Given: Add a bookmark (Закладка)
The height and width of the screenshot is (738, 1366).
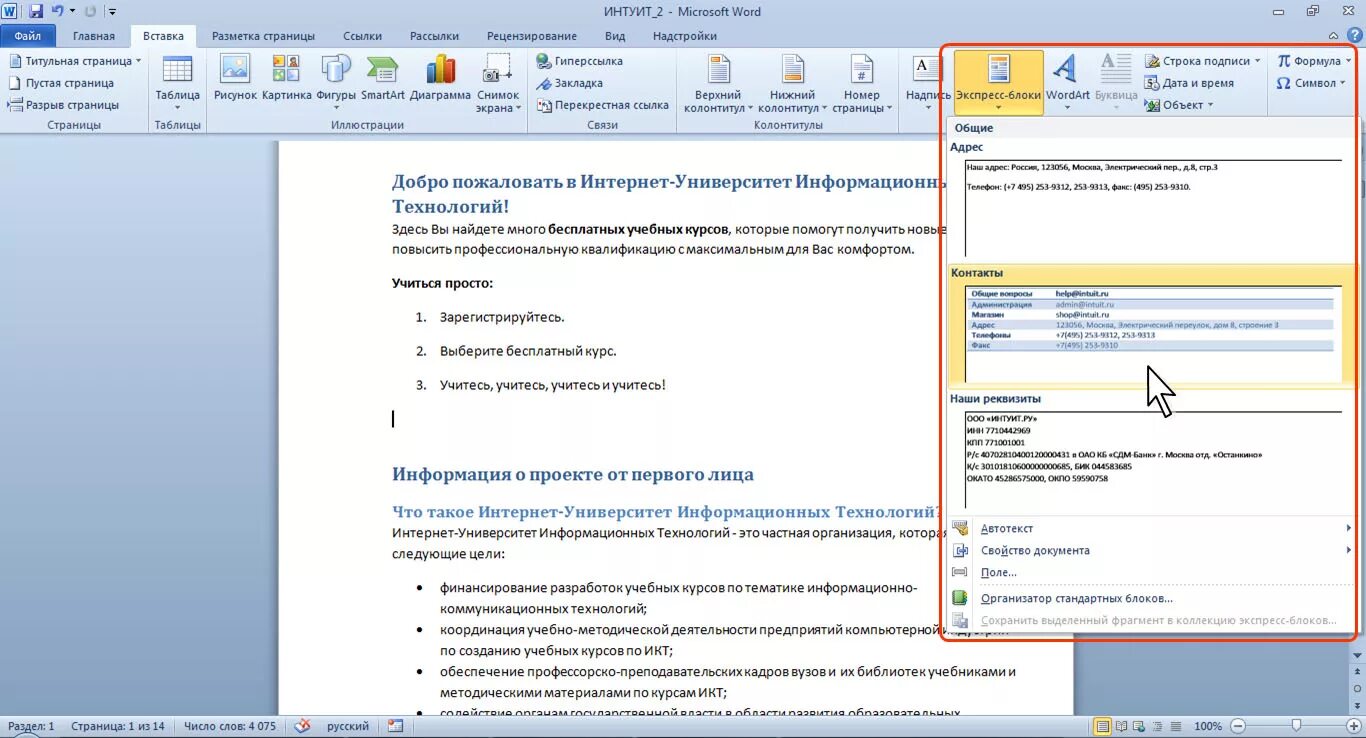Looking at the screenshot, I should [x=570, y=83].
